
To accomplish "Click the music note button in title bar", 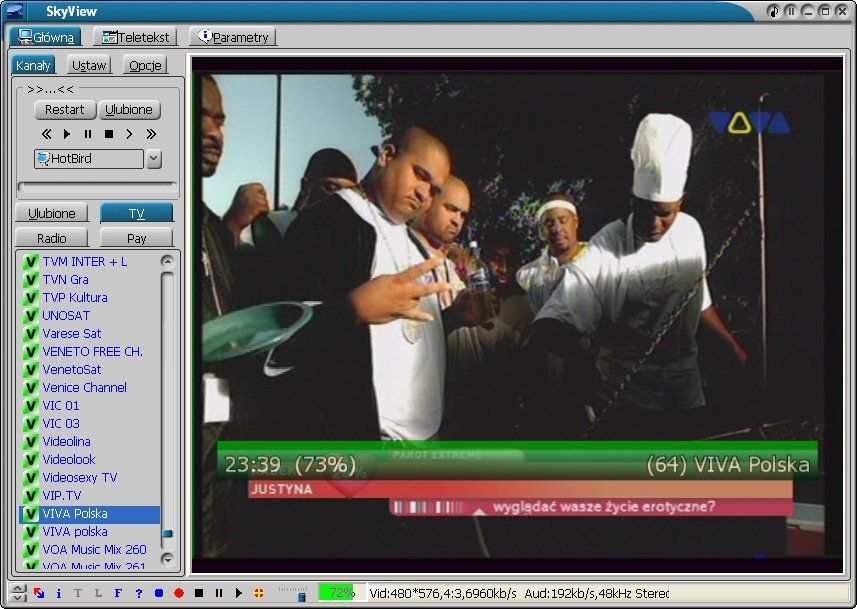I will coord(773,11).
